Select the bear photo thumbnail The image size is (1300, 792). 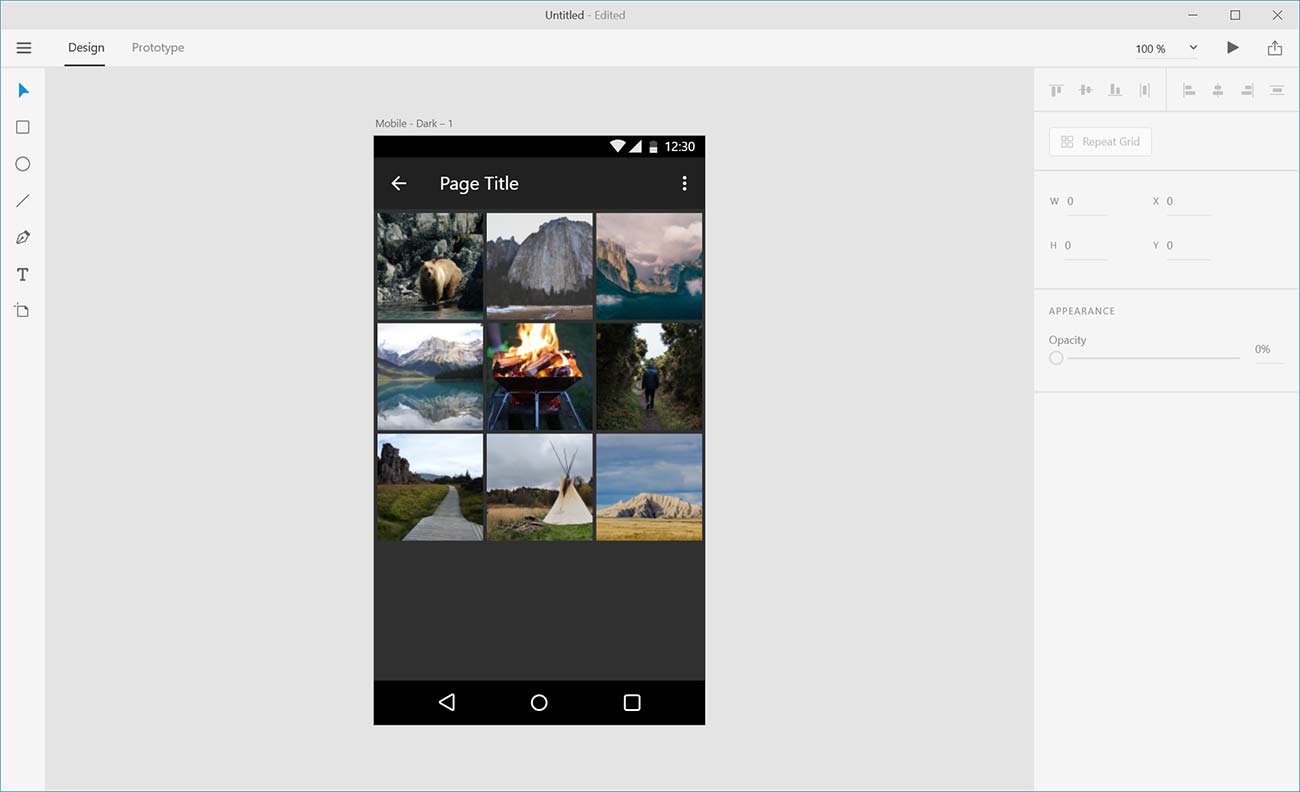(x=430, y=266)
